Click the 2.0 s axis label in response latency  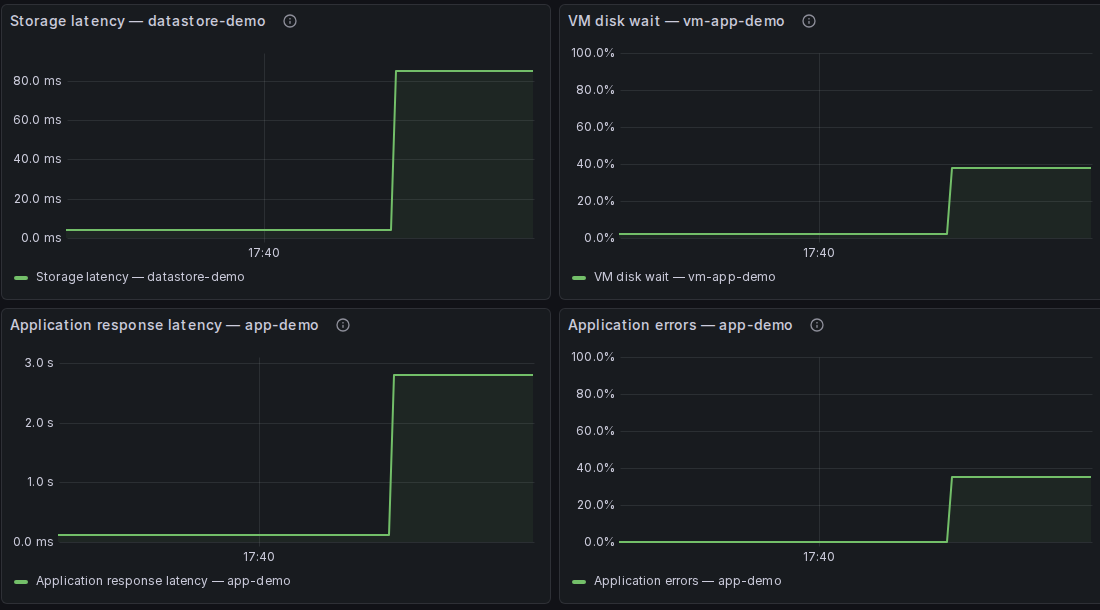tap(39, 423)
